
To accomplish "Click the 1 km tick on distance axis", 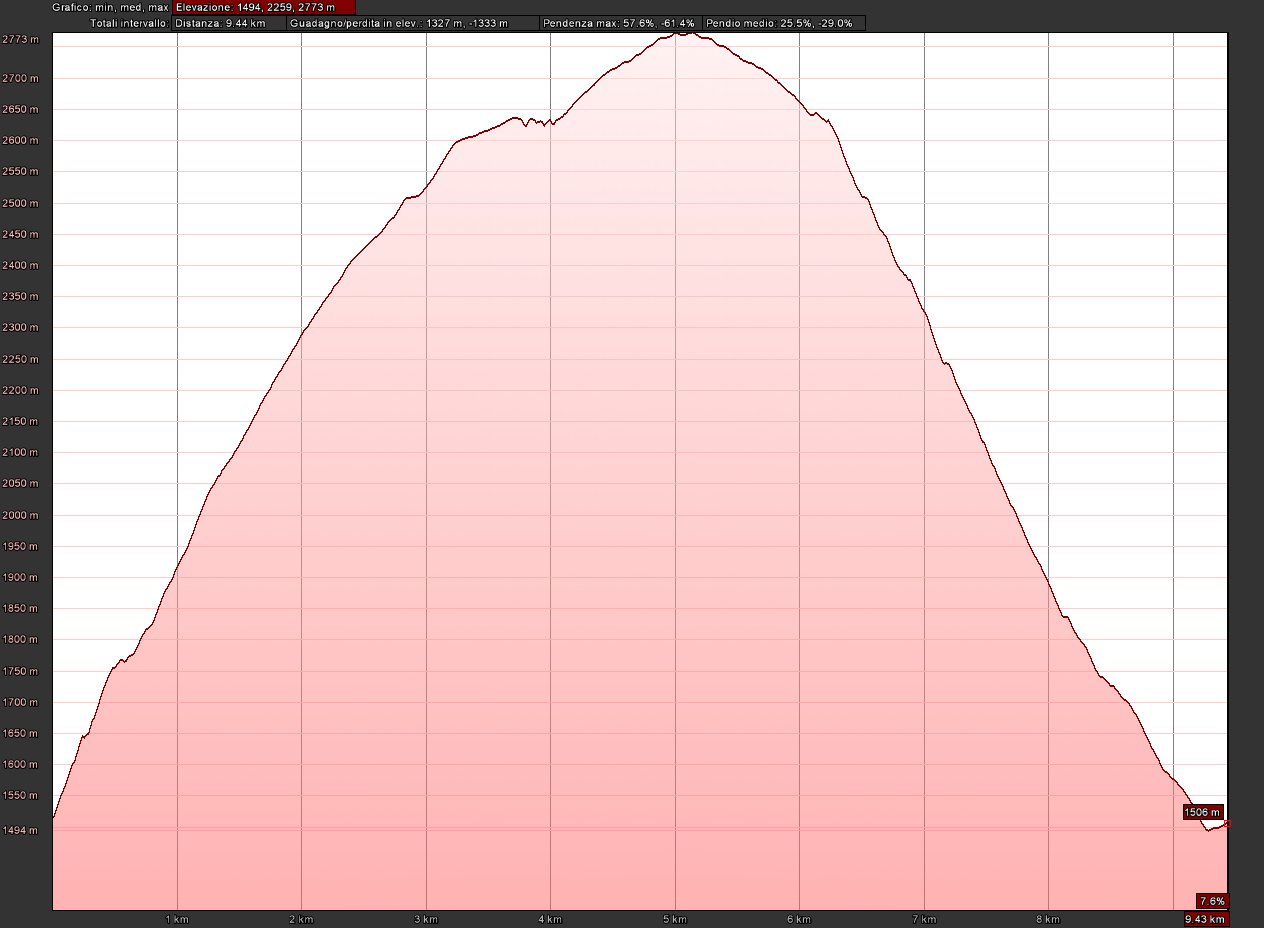I will (176, 918).
